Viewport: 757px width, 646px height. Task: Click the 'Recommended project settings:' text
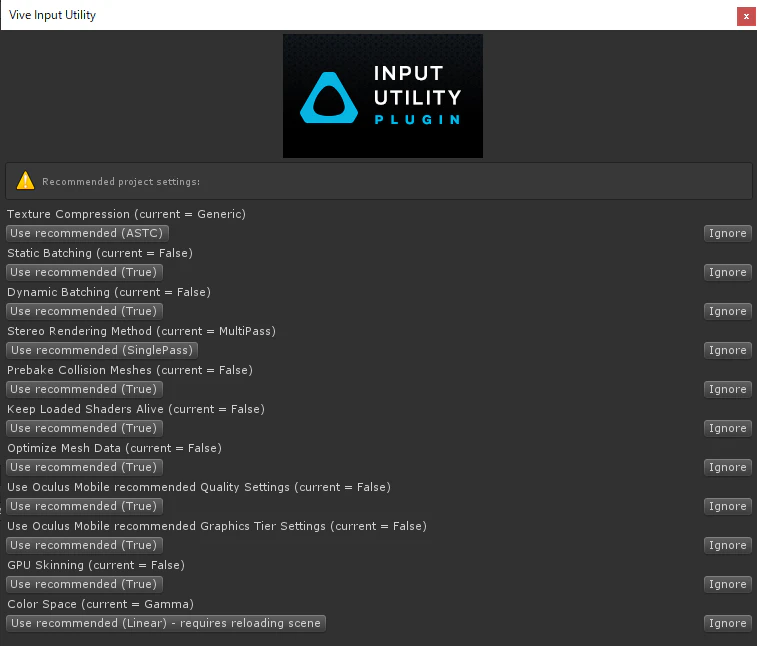click(x=121, y=182)
